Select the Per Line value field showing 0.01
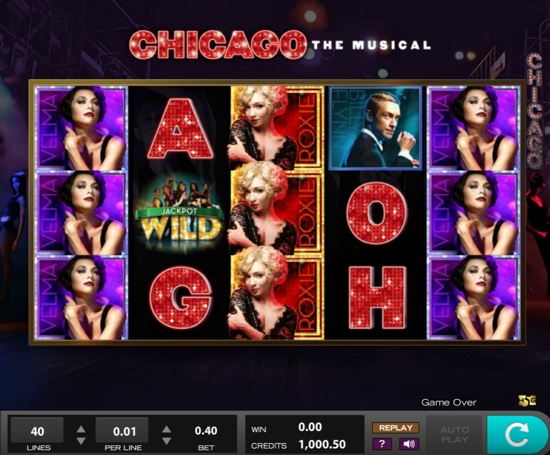Image resolution: width=550 pixels, height=455 pixels. tap(122, 430)
